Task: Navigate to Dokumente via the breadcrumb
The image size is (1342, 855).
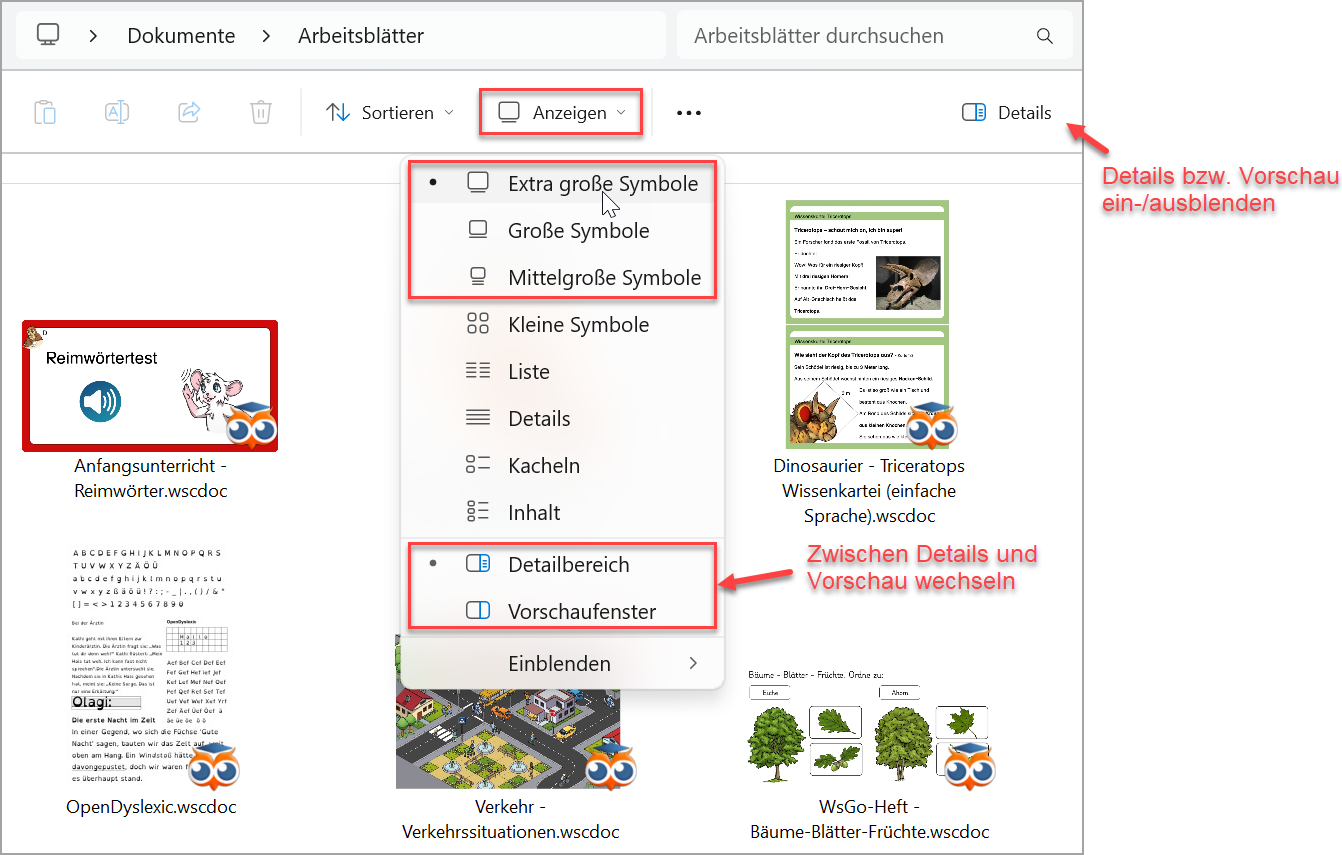Action: tap(181, 34)
